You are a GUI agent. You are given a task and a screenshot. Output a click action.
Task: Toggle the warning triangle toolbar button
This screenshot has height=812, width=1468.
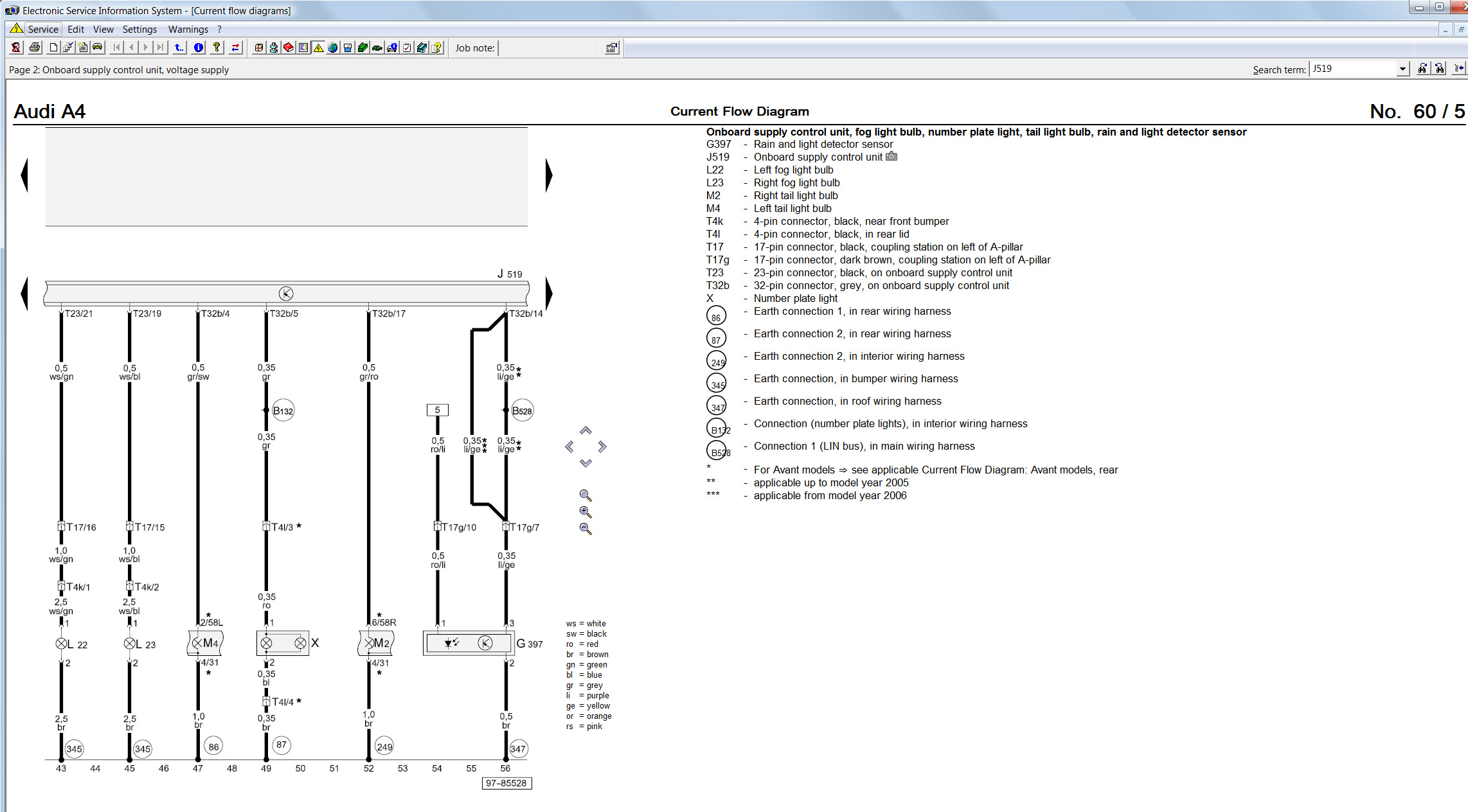click(x=318, y=48)
